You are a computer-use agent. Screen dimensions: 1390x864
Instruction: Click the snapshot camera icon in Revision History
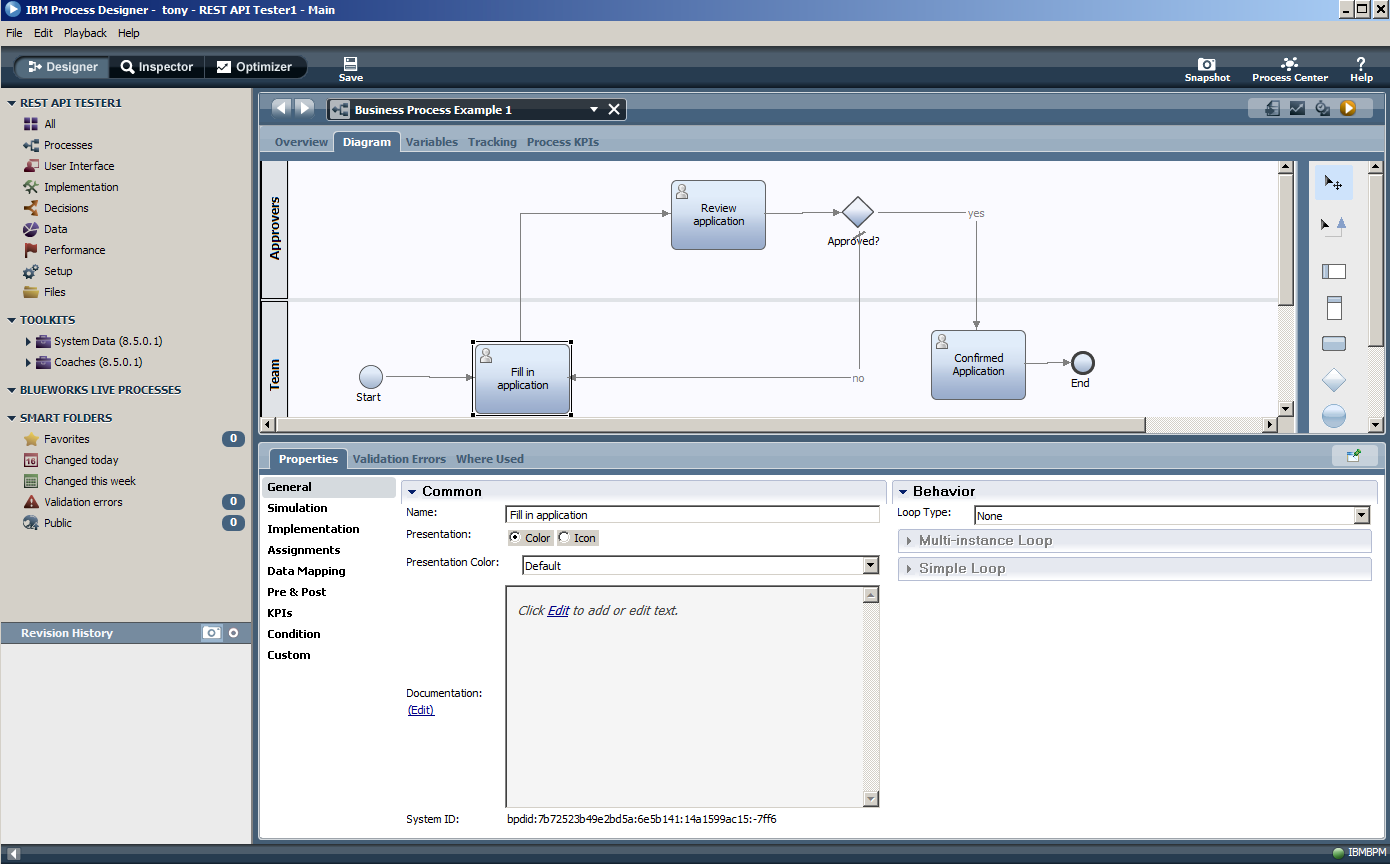211,633
